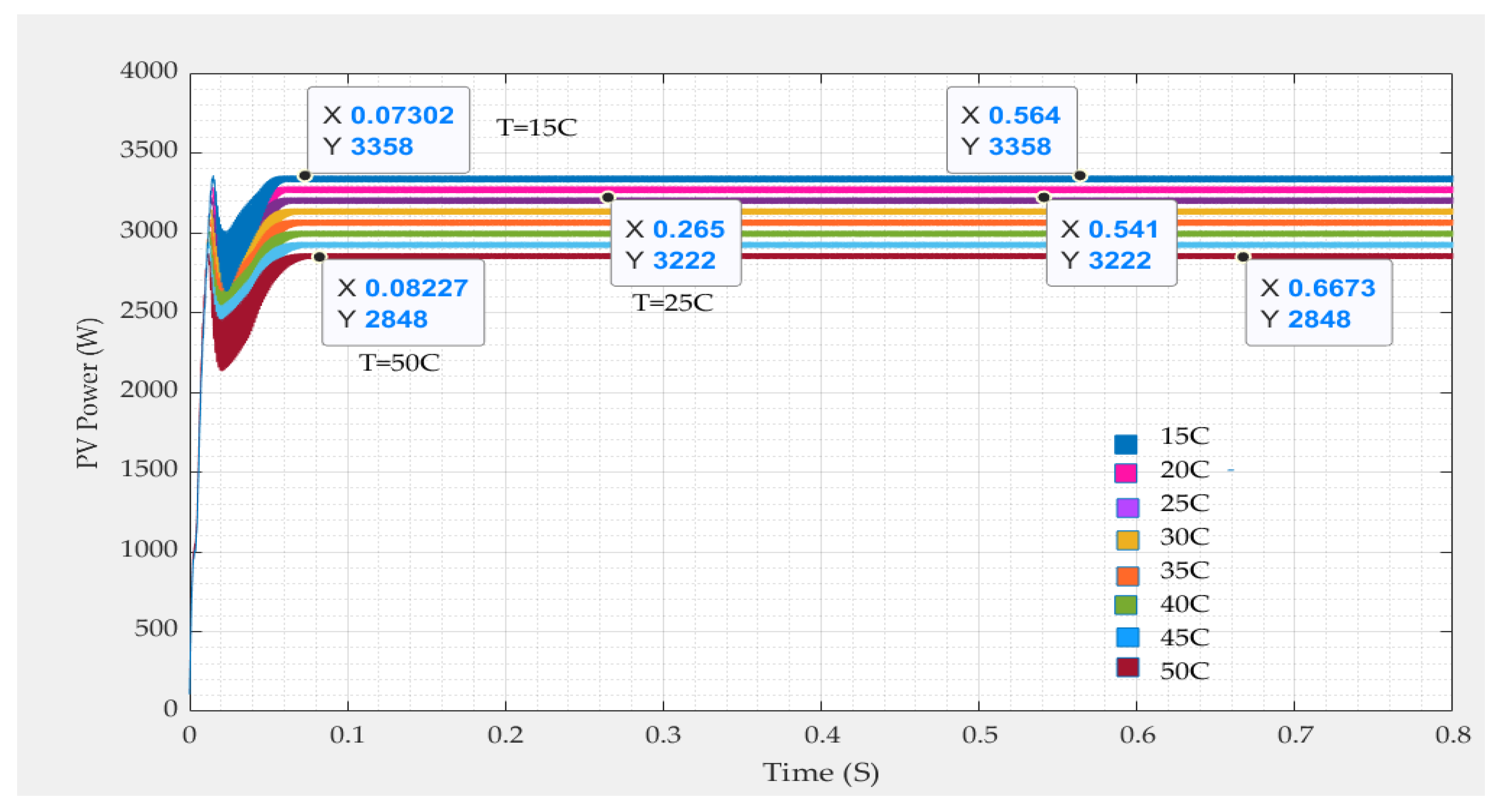Image resolution: width=1502 pixels, height=812 pixels.
Task: Click the 50C dark red legend swatch
Action: [x=1127, y=667]
